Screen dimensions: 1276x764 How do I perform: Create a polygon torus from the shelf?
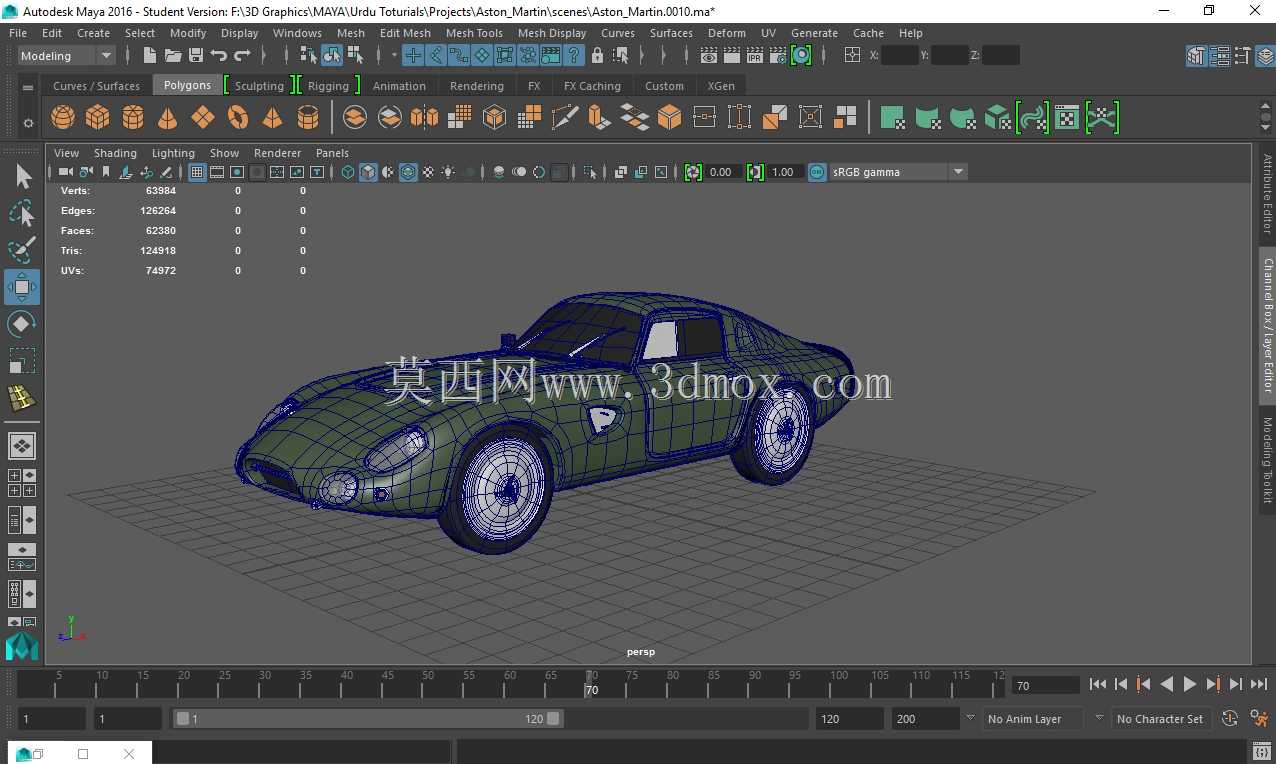tap(238, 118)
